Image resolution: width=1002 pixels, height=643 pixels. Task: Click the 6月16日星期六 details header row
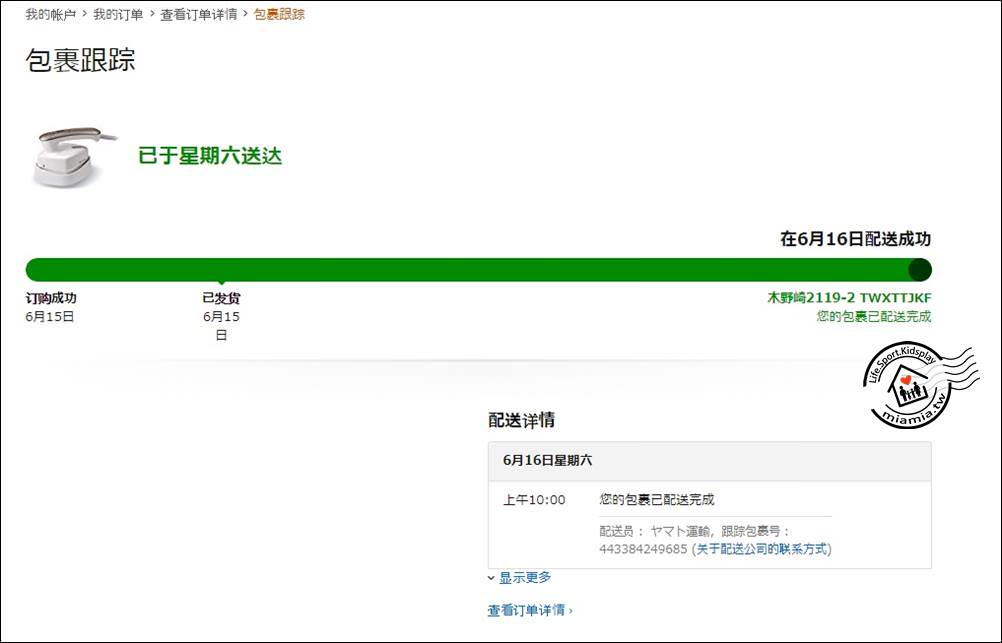pos(709,460)
